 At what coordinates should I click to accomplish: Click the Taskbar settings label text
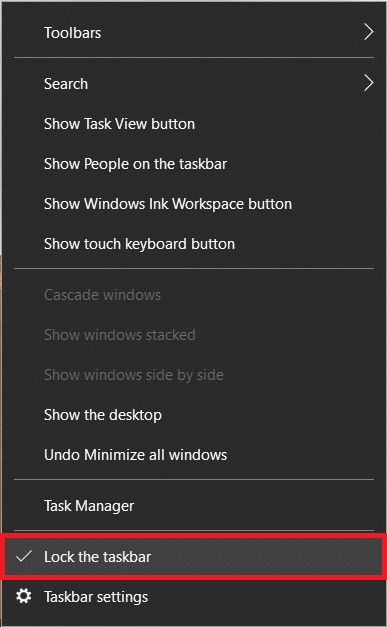click(96, 597)
